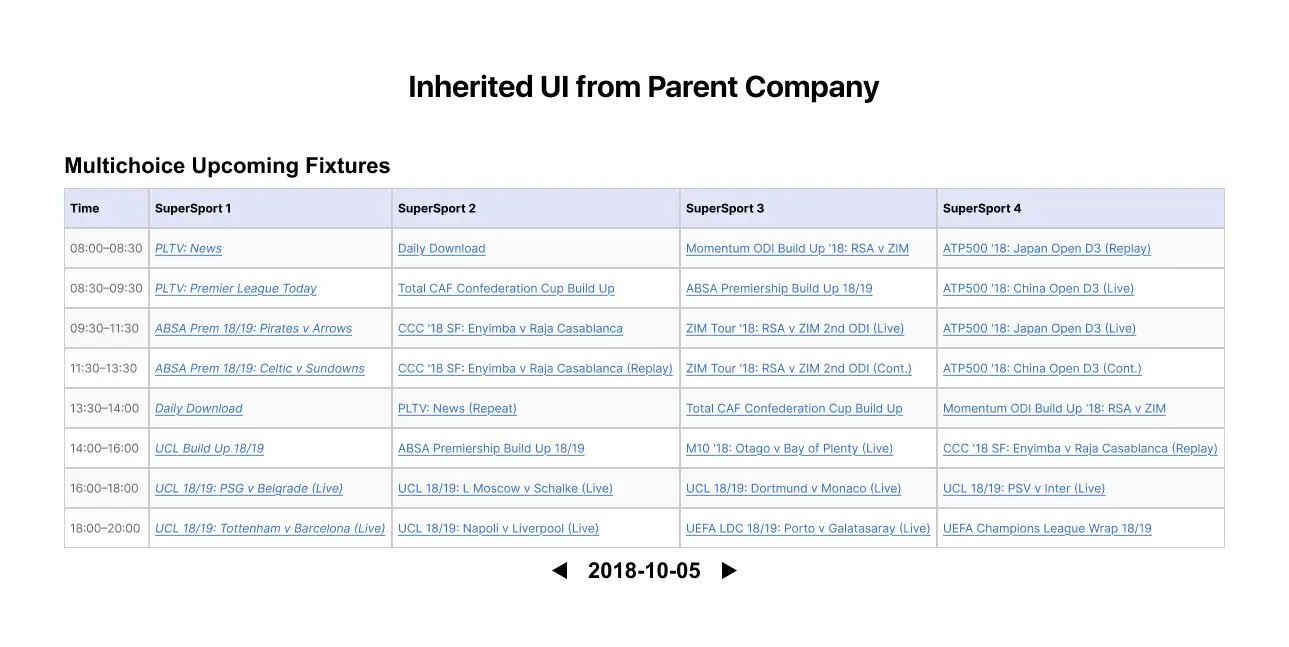1289x647 pixels.
Task: Open CCC '18 SF: Enyimba v Raja Casablanca
Action: (510, 328)
